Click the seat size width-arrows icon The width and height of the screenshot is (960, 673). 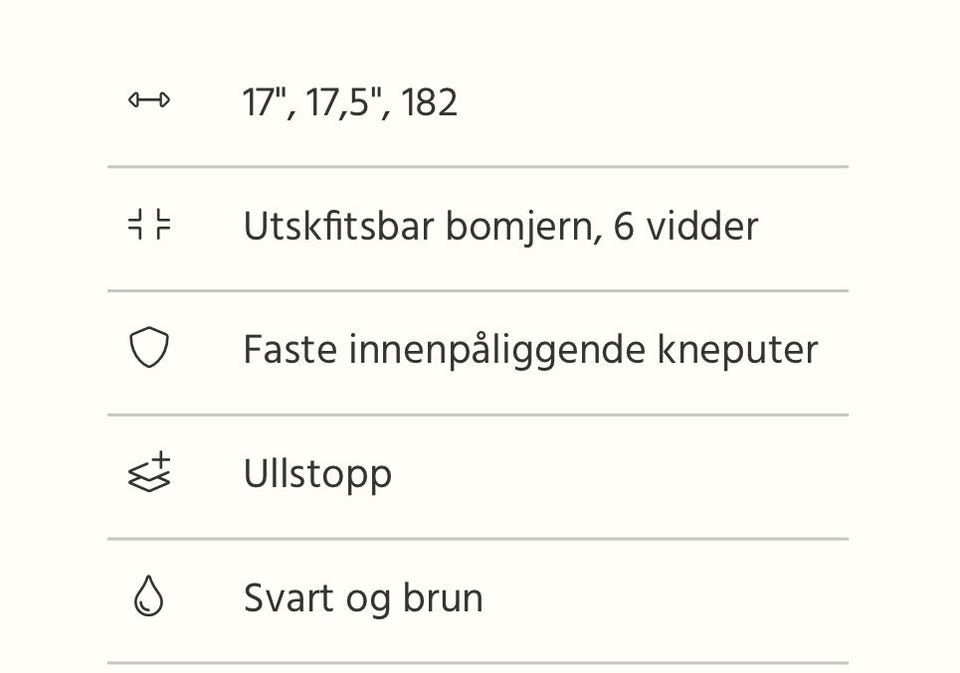coord(149,101)
